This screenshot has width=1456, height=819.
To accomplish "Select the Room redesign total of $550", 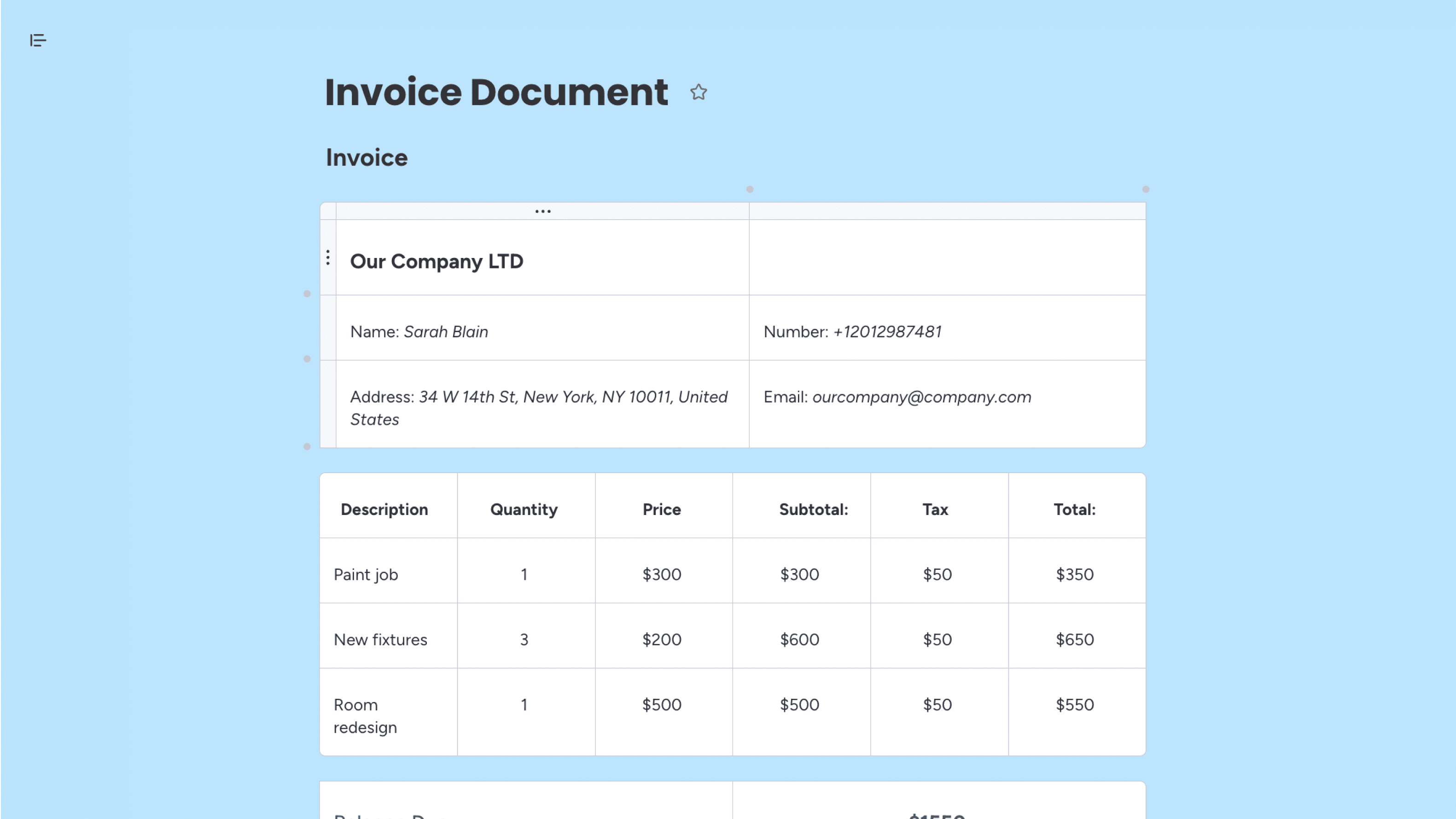I will (x=1074, y=704).
